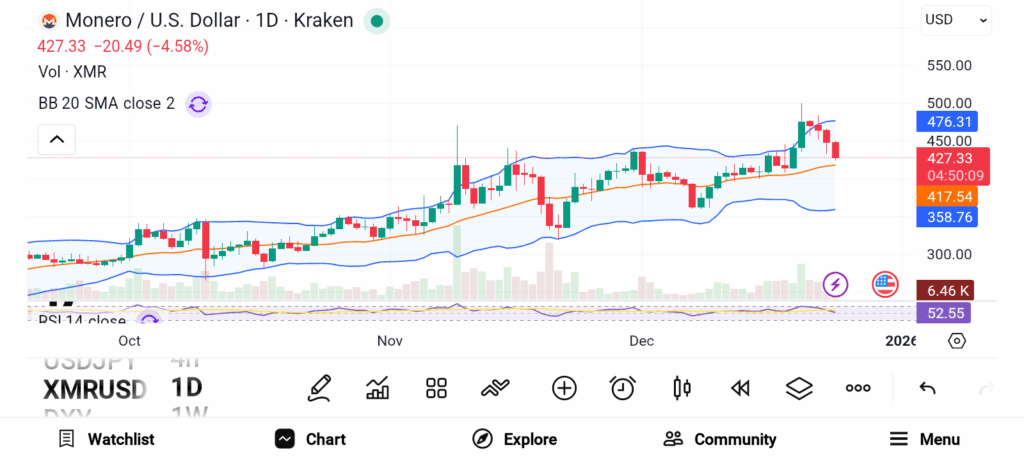
Task: Open more options three-dot menu
Action: pyautogui.click(x=858, y=388)
